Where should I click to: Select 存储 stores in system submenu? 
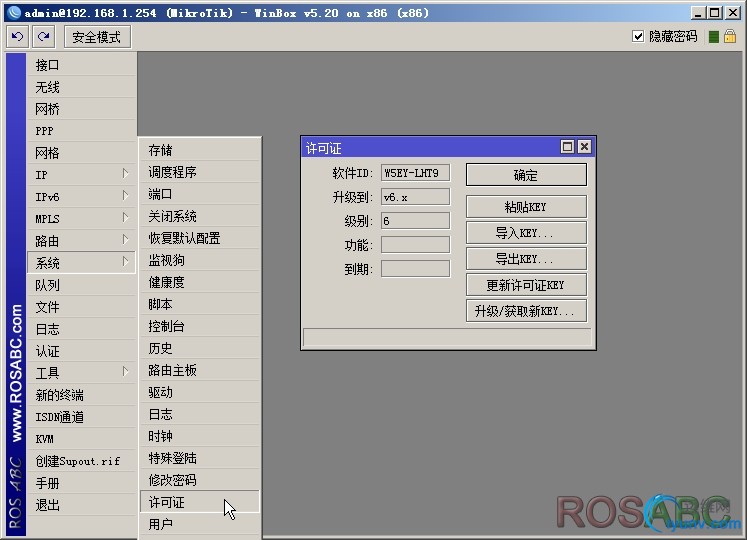(200, 150)
